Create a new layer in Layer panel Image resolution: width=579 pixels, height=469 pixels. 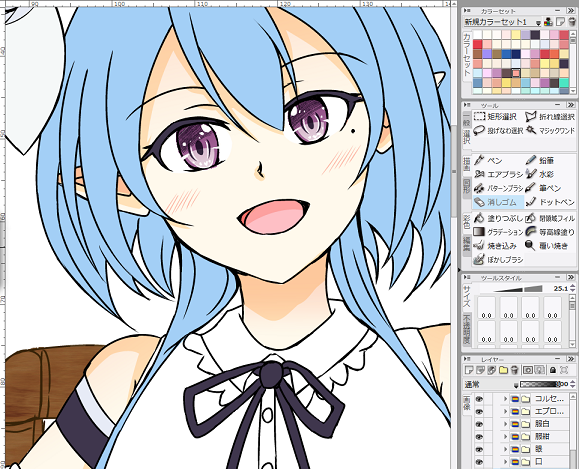point(469,369)
